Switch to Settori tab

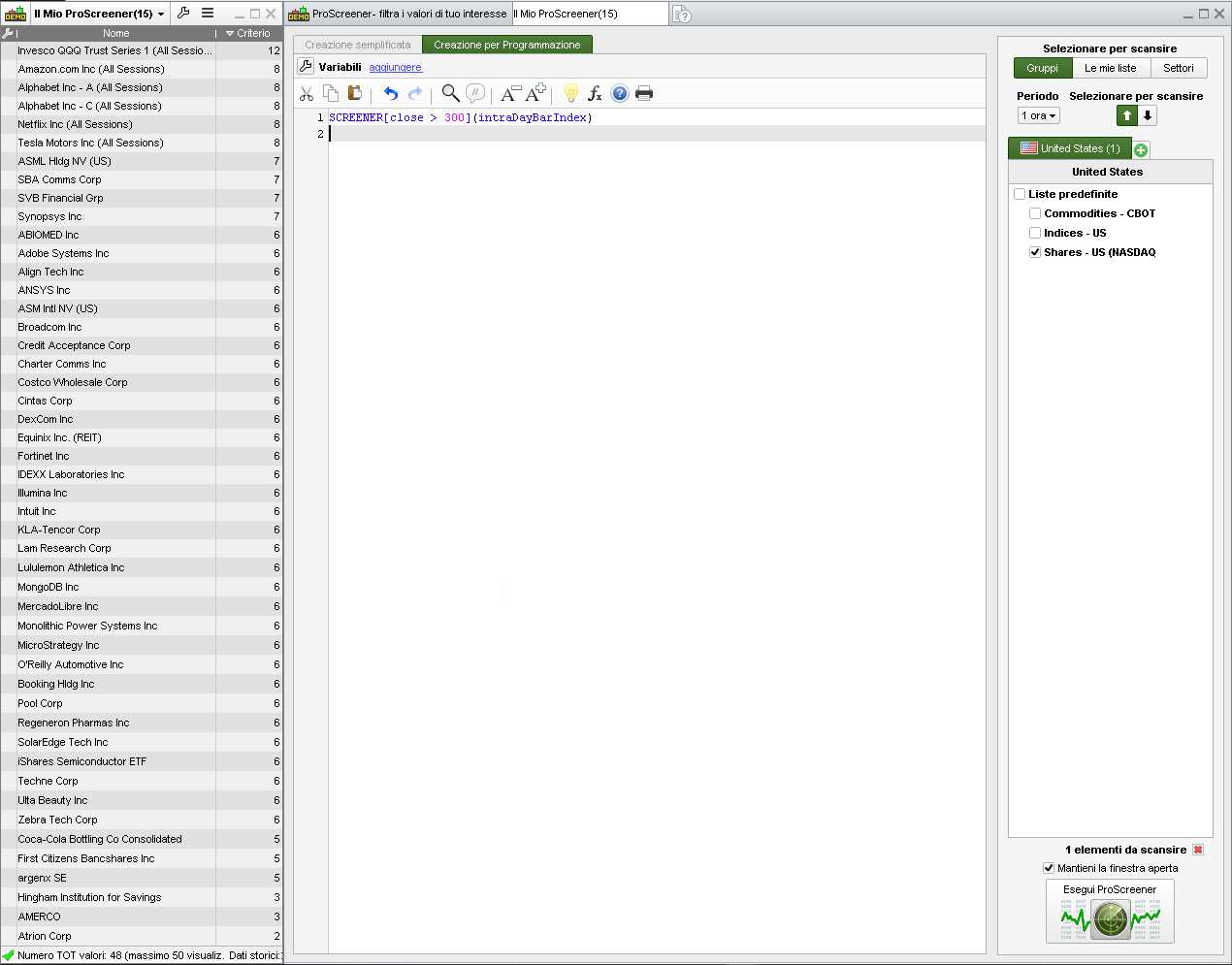[1179, 68]
